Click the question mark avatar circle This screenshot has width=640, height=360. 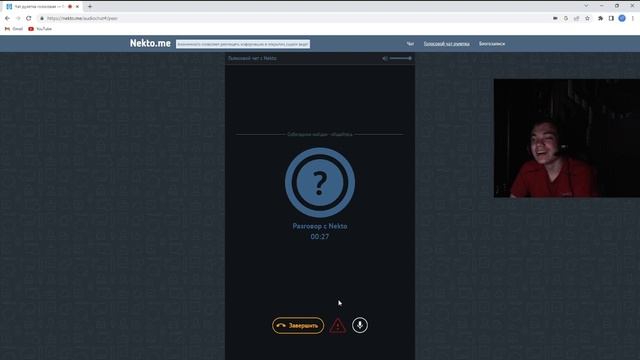click(x=320, y=182)
